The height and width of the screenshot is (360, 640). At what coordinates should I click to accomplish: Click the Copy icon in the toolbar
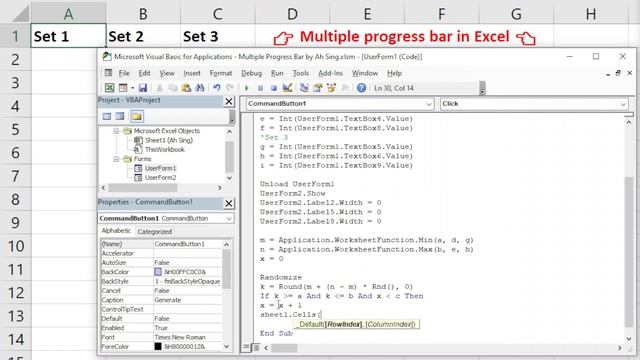click(173, 88)
